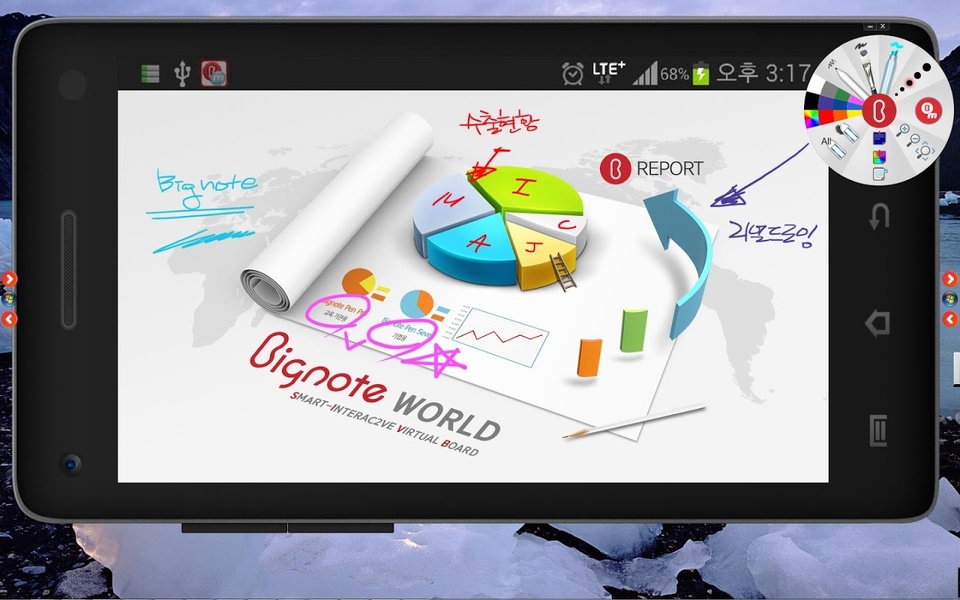Click the left-edge red left-arrow button
Image resolution: width=960 pixels, height=600 pixels.
pyautogui.click(x=9, y=319)
